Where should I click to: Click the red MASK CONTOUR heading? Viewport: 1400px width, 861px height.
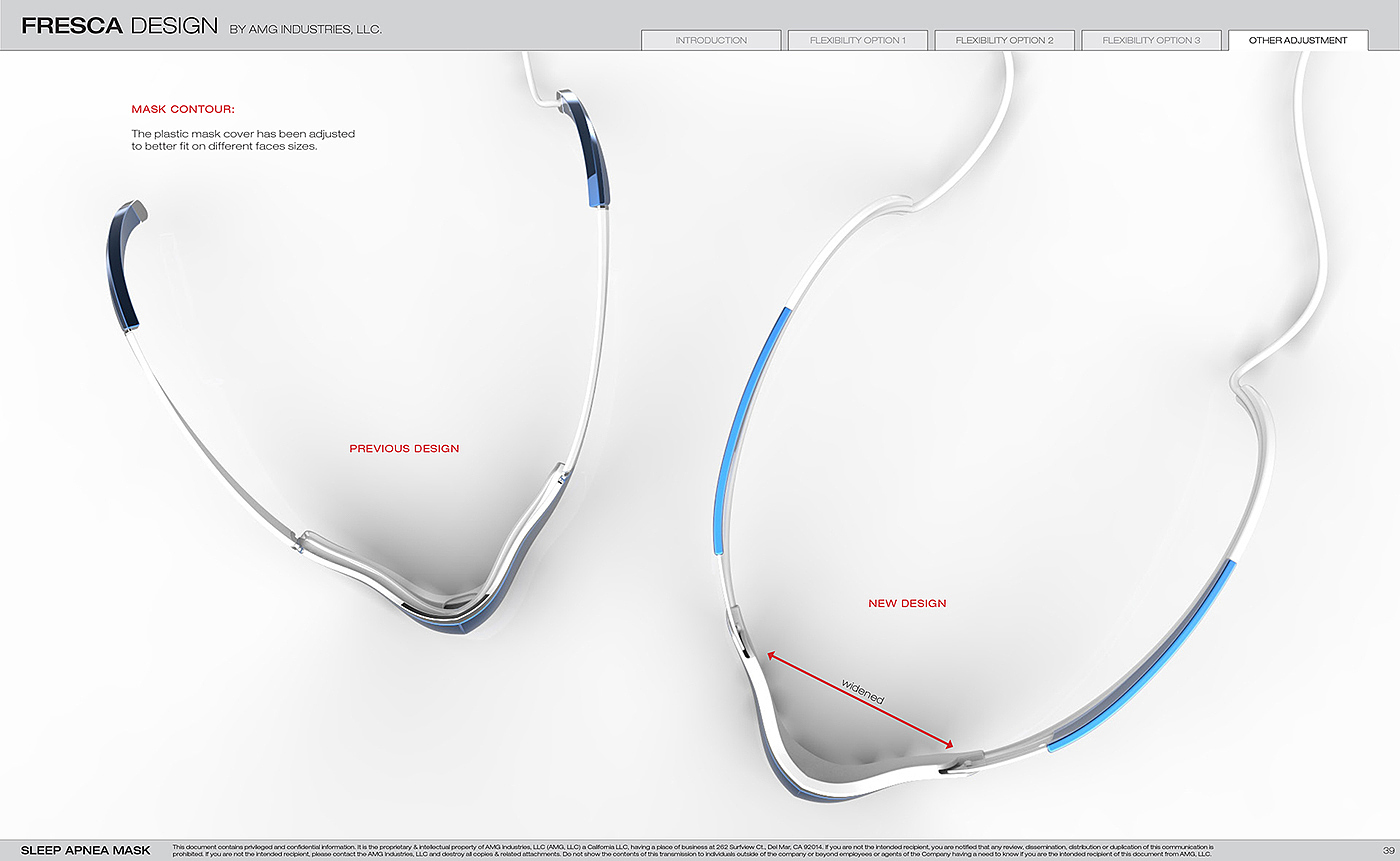pyautogui.click(x=183, y=109)
